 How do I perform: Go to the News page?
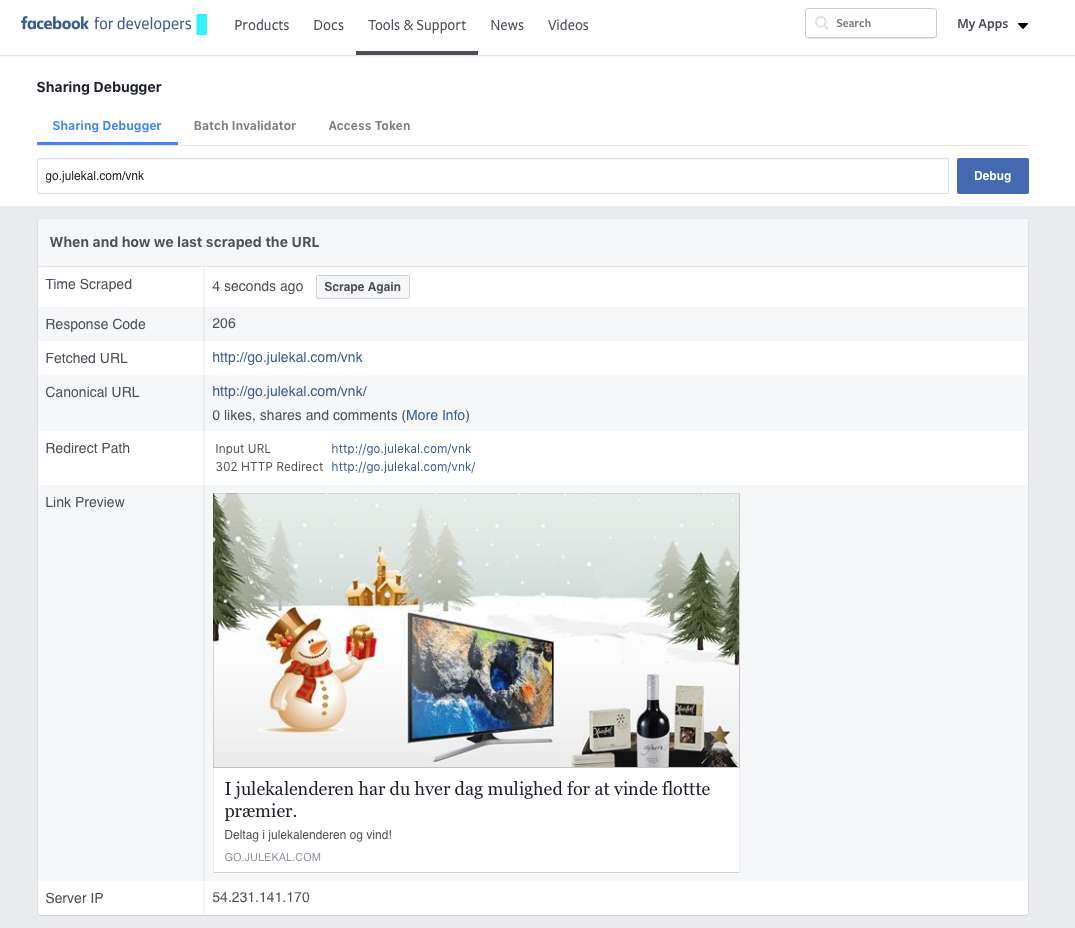coord(507,25)
